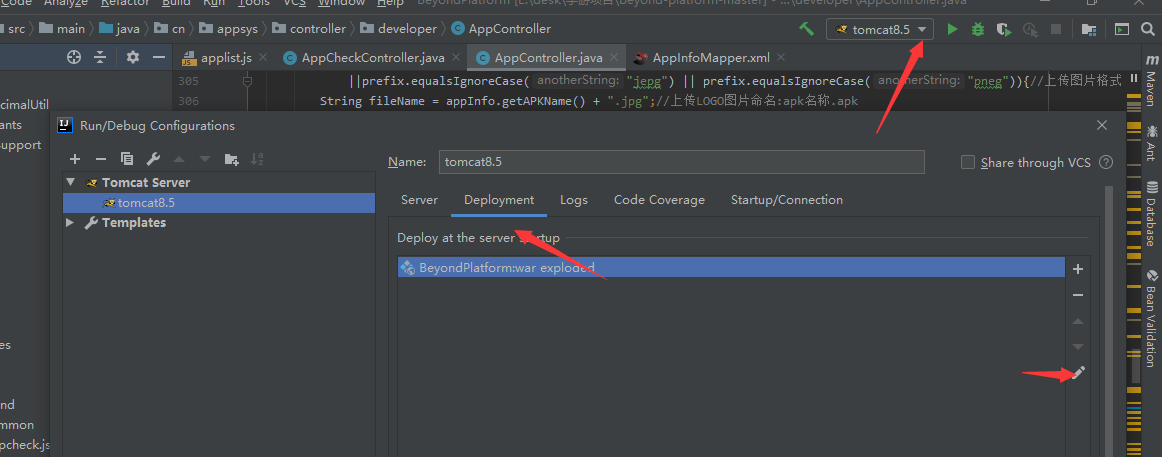
Task: Click the appsys breadcrumb folder
Action: click(228, 29)
